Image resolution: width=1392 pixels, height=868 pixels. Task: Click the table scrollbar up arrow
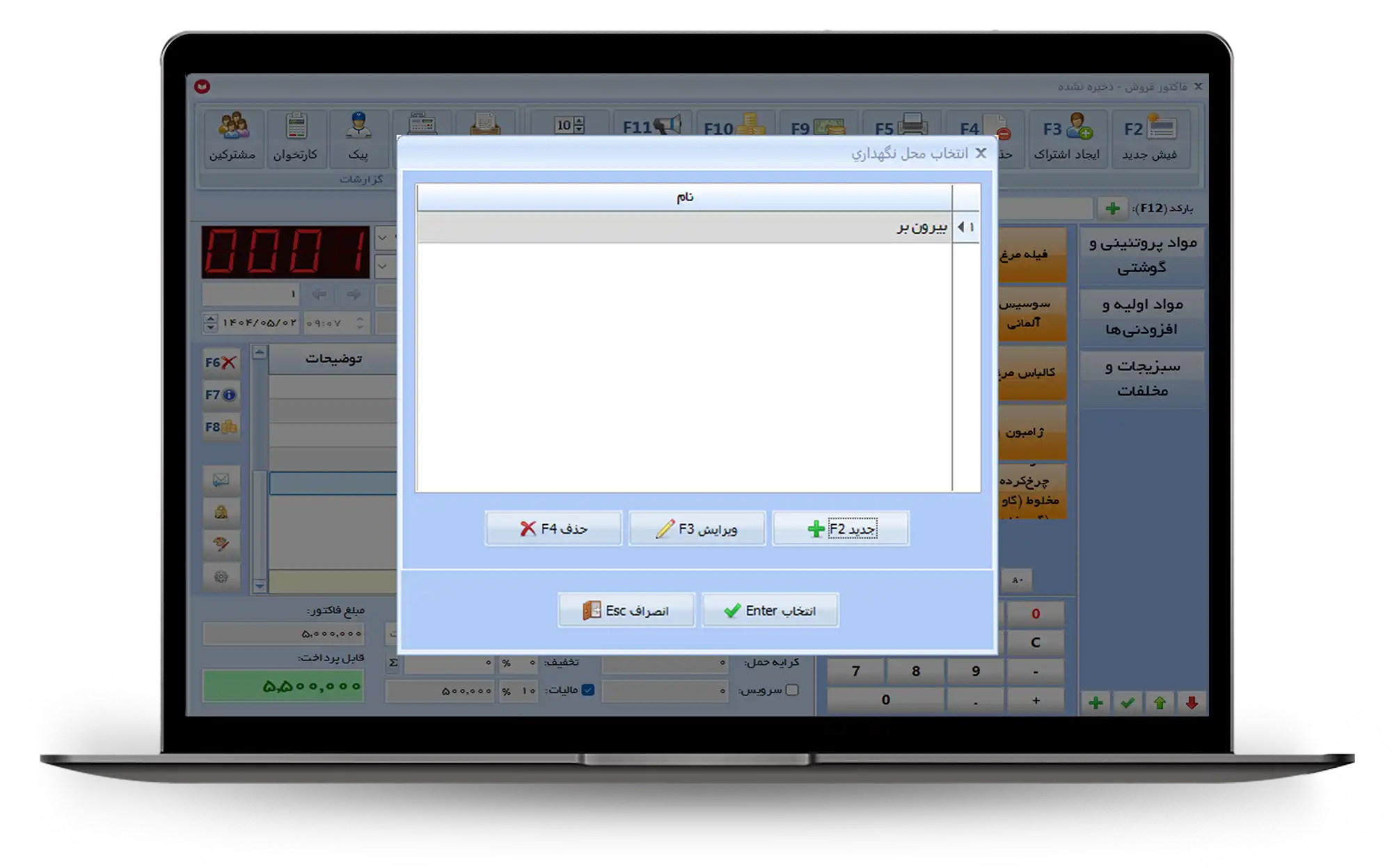260,353
